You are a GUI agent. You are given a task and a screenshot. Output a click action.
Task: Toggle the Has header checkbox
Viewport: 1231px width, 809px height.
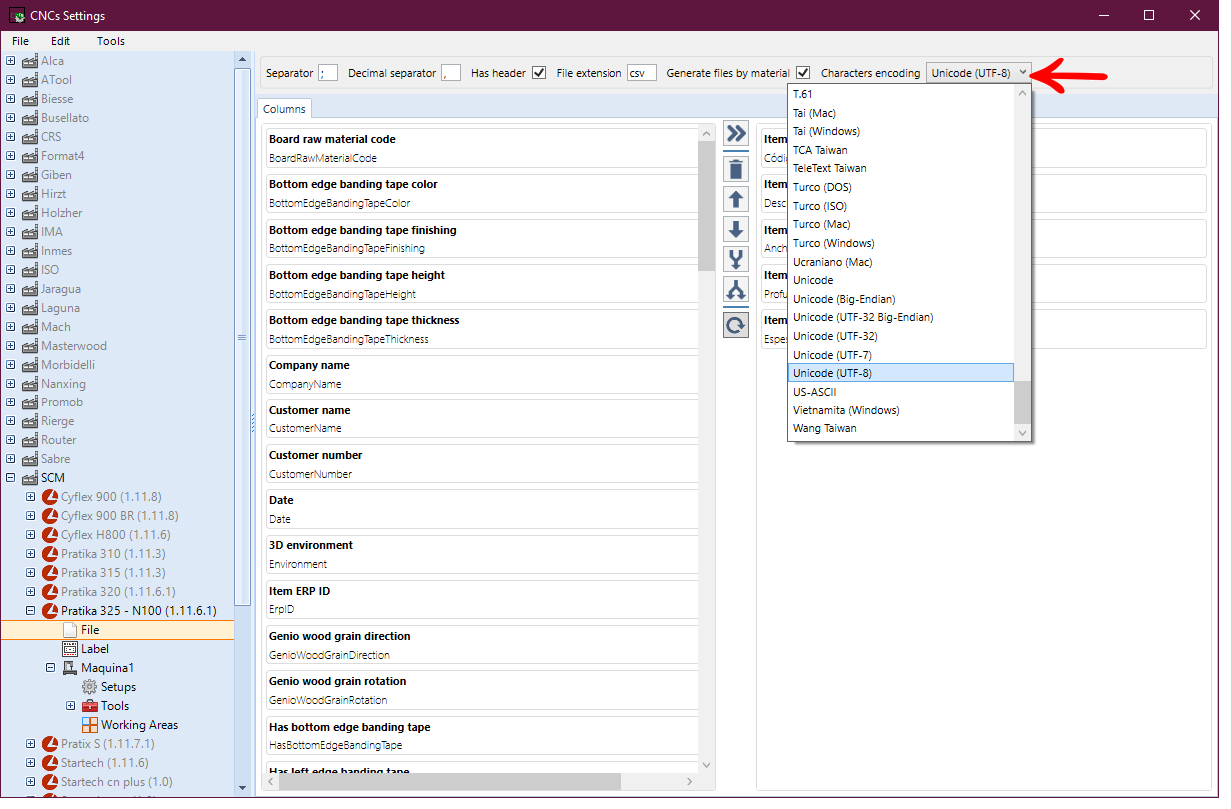(539, 73)
